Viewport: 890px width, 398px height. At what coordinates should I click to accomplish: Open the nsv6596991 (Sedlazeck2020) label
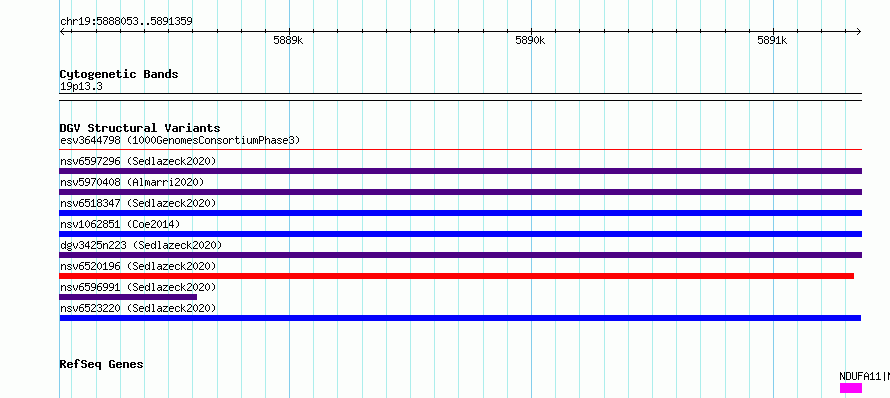coord(138,287)
